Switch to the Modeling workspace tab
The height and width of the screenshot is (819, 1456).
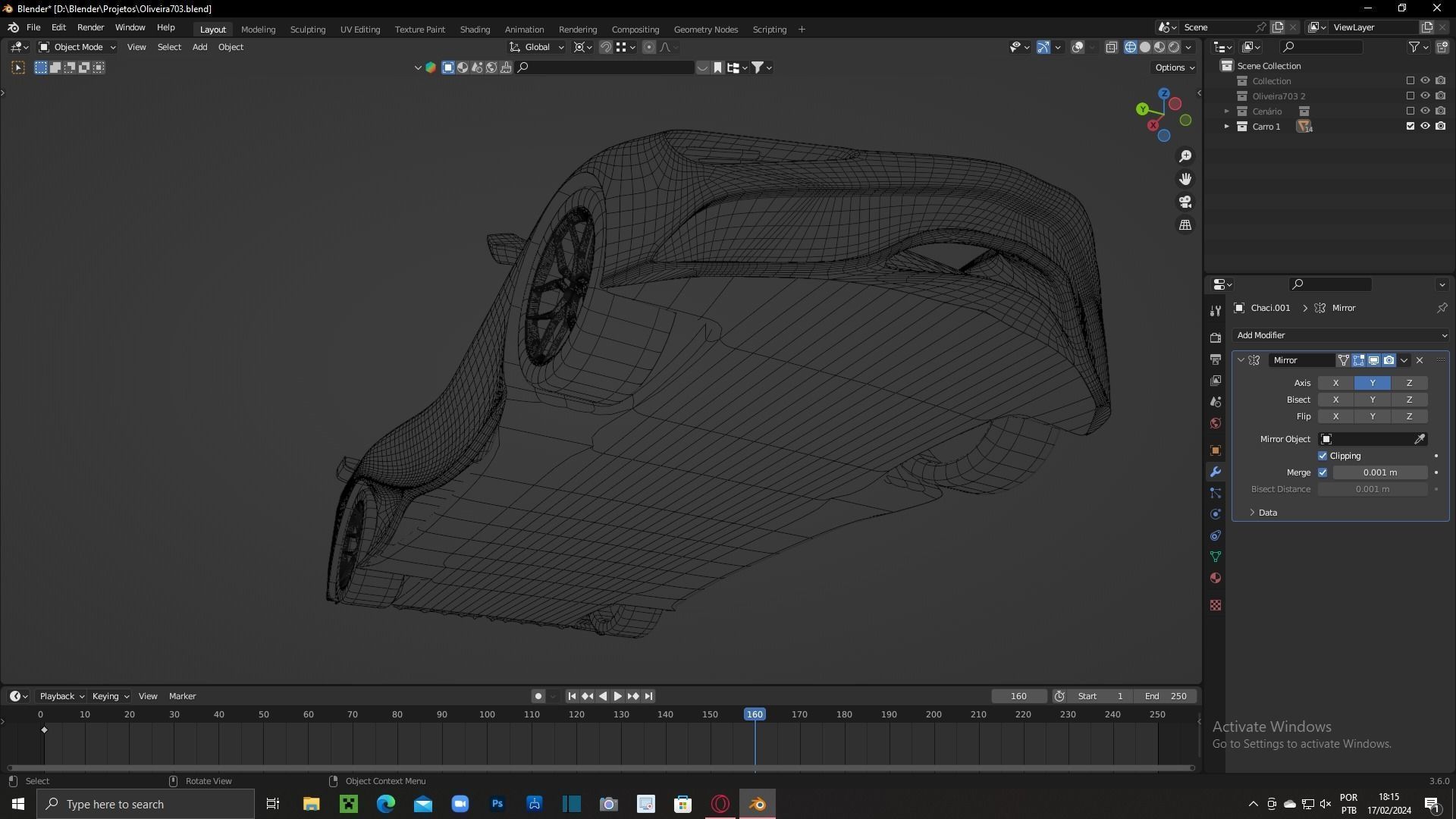[258, 29]
